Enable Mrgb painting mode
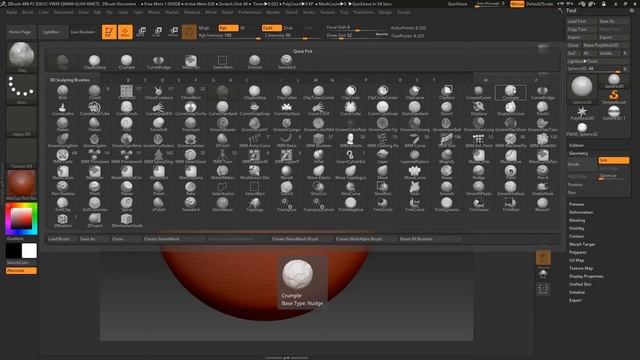 point(204,28)
